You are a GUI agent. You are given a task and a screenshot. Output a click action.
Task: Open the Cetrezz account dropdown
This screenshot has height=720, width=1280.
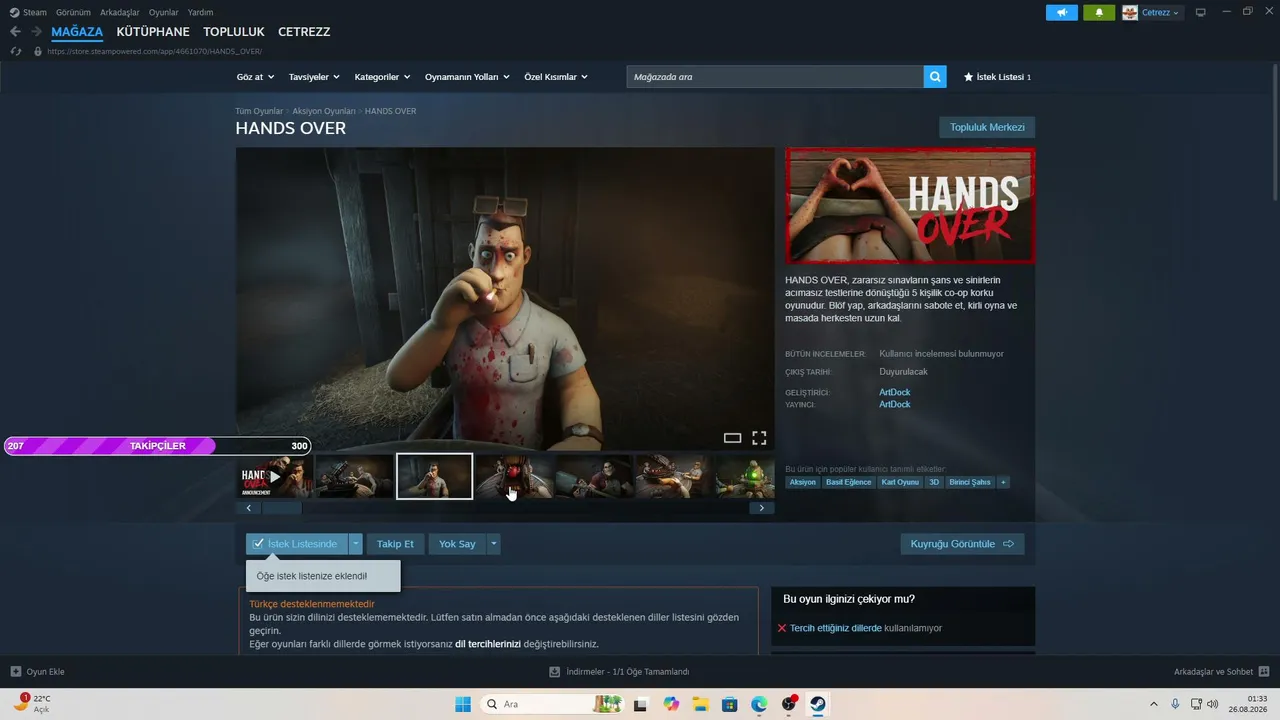click(1161, 12)
